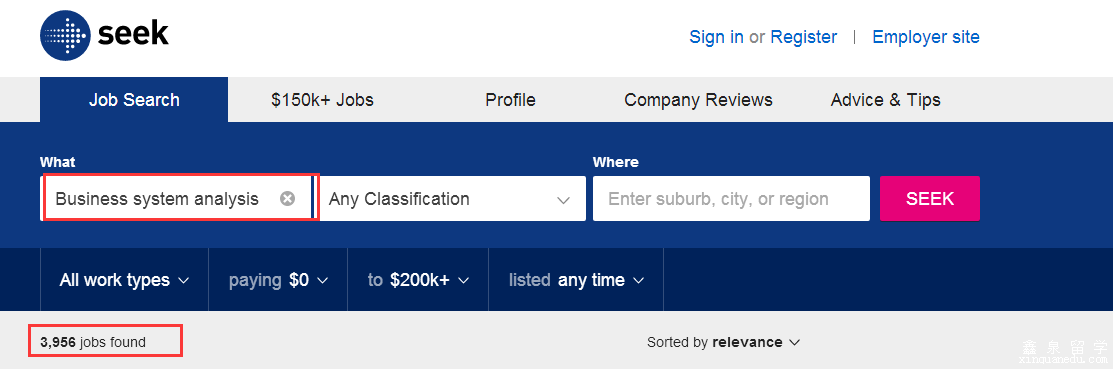Open the $150k+ Jobs tab
Screen dimensions: 1113x369
pos(322,100)
